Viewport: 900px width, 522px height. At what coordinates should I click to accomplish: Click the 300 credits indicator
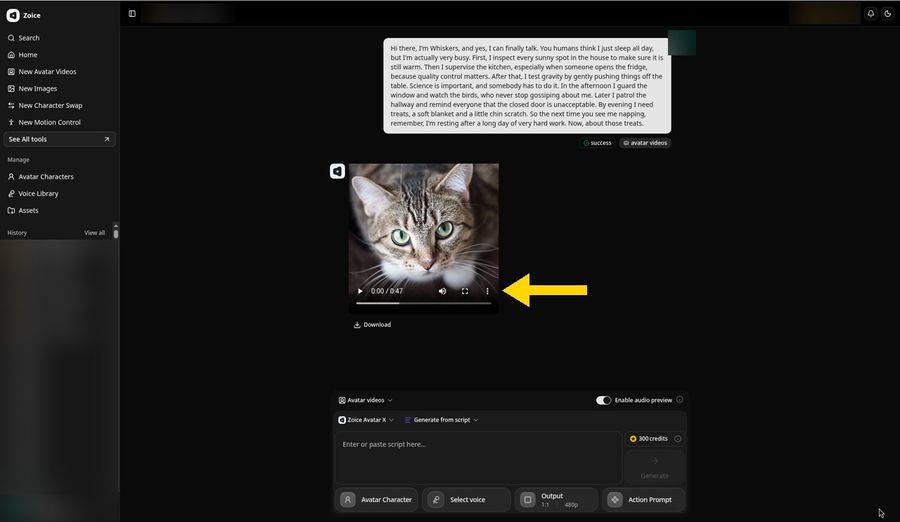649,439
